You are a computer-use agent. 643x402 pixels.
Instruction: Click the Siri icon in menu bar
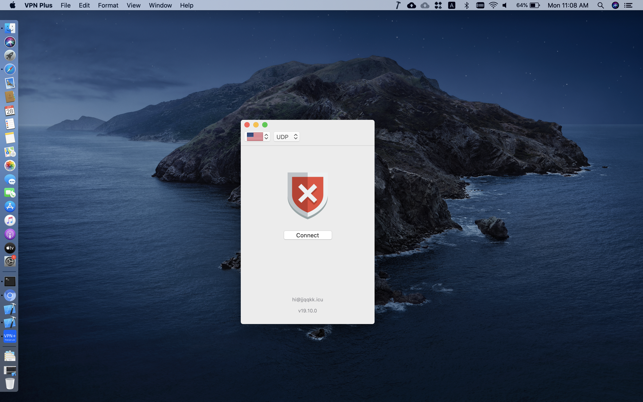click(x=615, y=5)
